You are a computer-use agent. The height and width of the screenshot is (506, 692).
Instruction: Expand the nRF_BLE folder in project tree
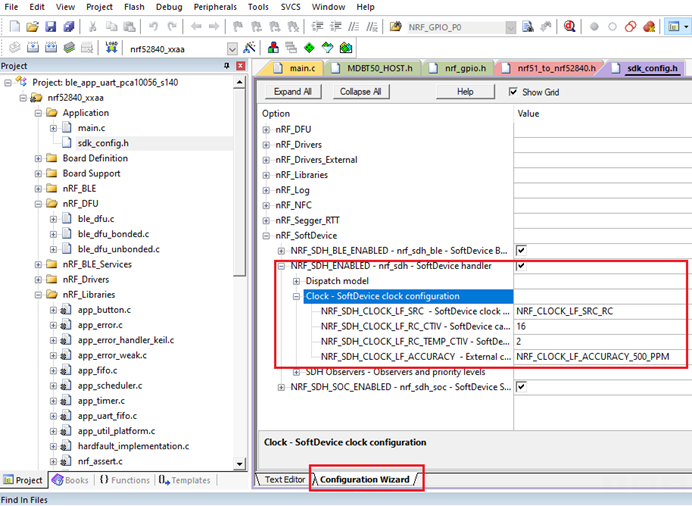37,188
